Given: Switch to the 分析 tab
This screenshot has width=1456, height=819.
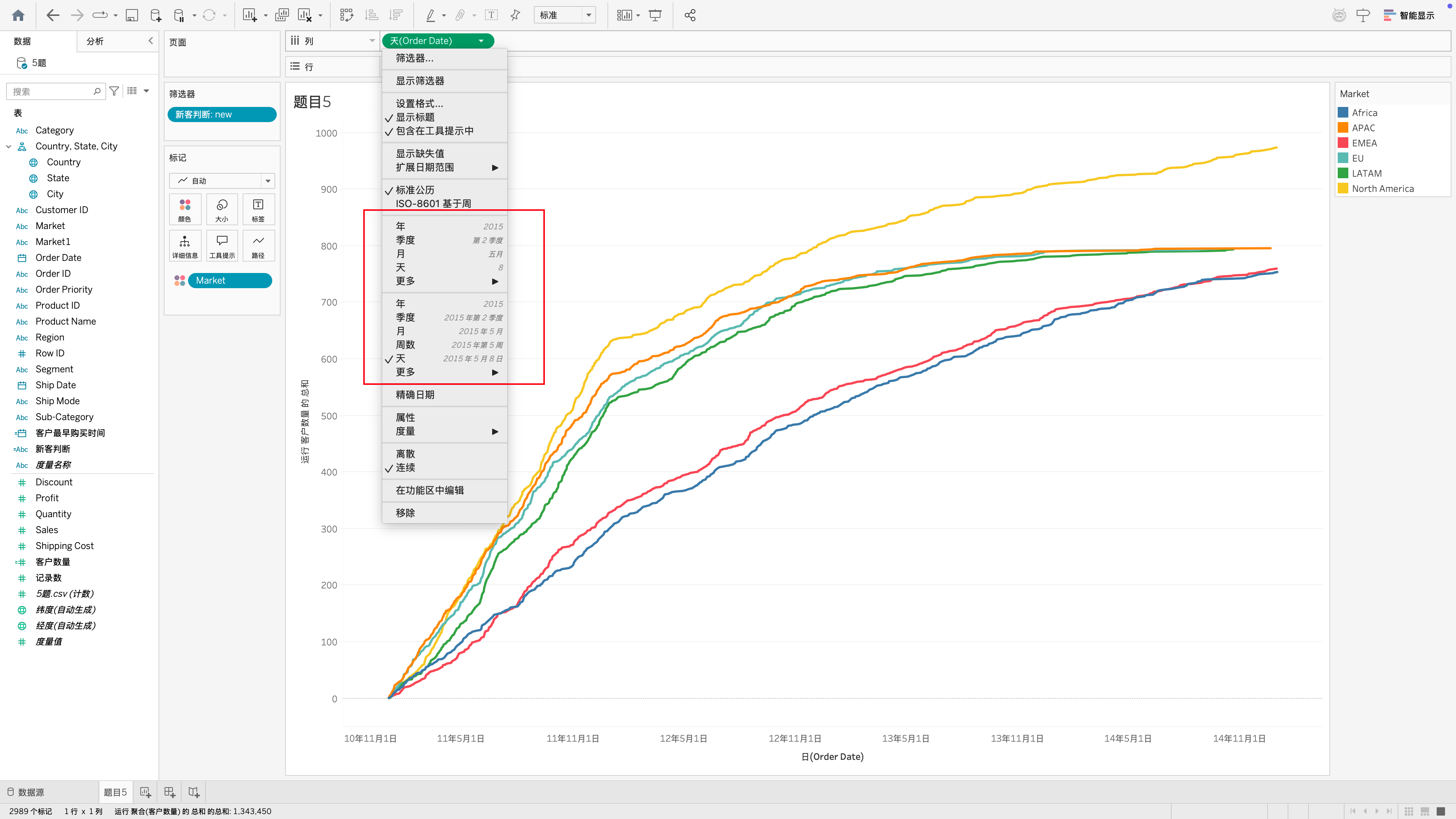Looking at the screenshot, I should [x=94, y=41].
